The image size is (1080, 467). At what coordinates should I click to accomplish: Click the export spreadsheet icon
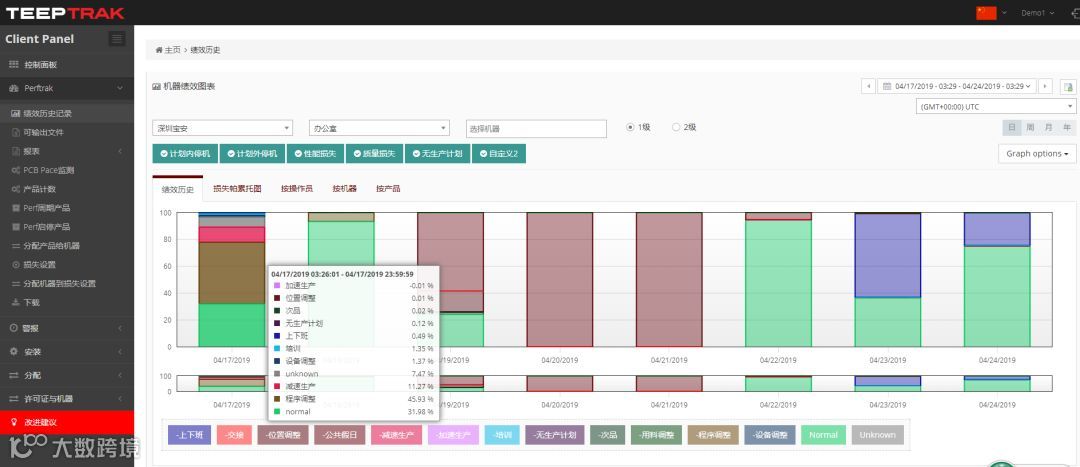tap(1068, 87)
